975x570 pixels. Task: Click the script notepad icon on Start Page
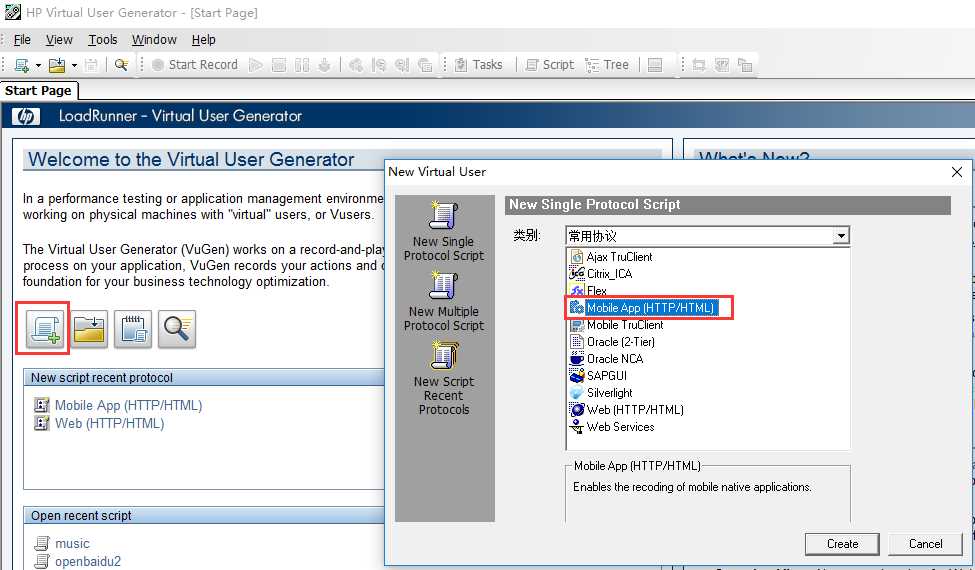click(x=132, y=329)
